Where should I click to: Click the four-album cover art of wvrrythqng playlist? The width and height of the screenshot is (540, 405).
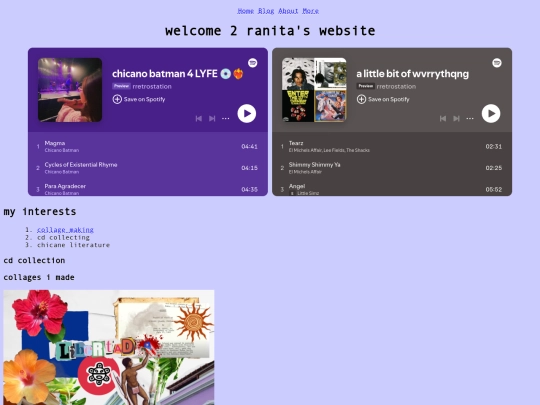(x=314, y=90)
